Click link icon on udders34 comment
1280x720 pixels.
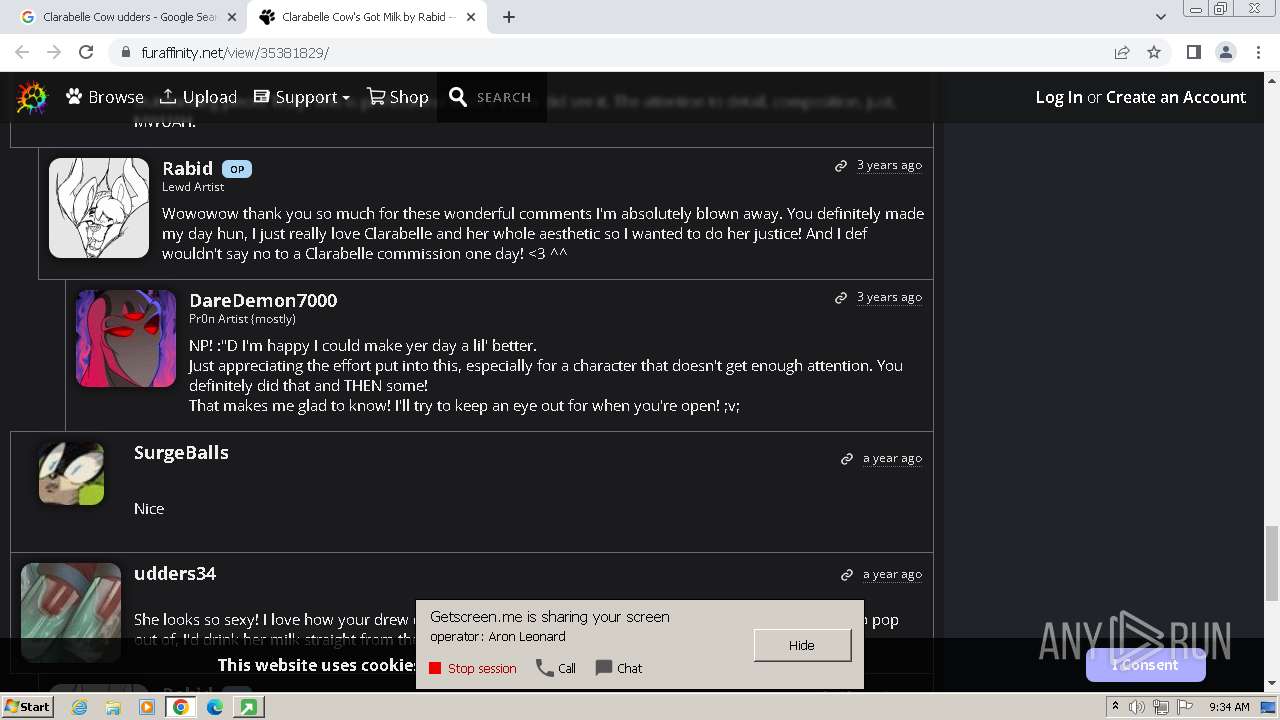pos(847,575)
